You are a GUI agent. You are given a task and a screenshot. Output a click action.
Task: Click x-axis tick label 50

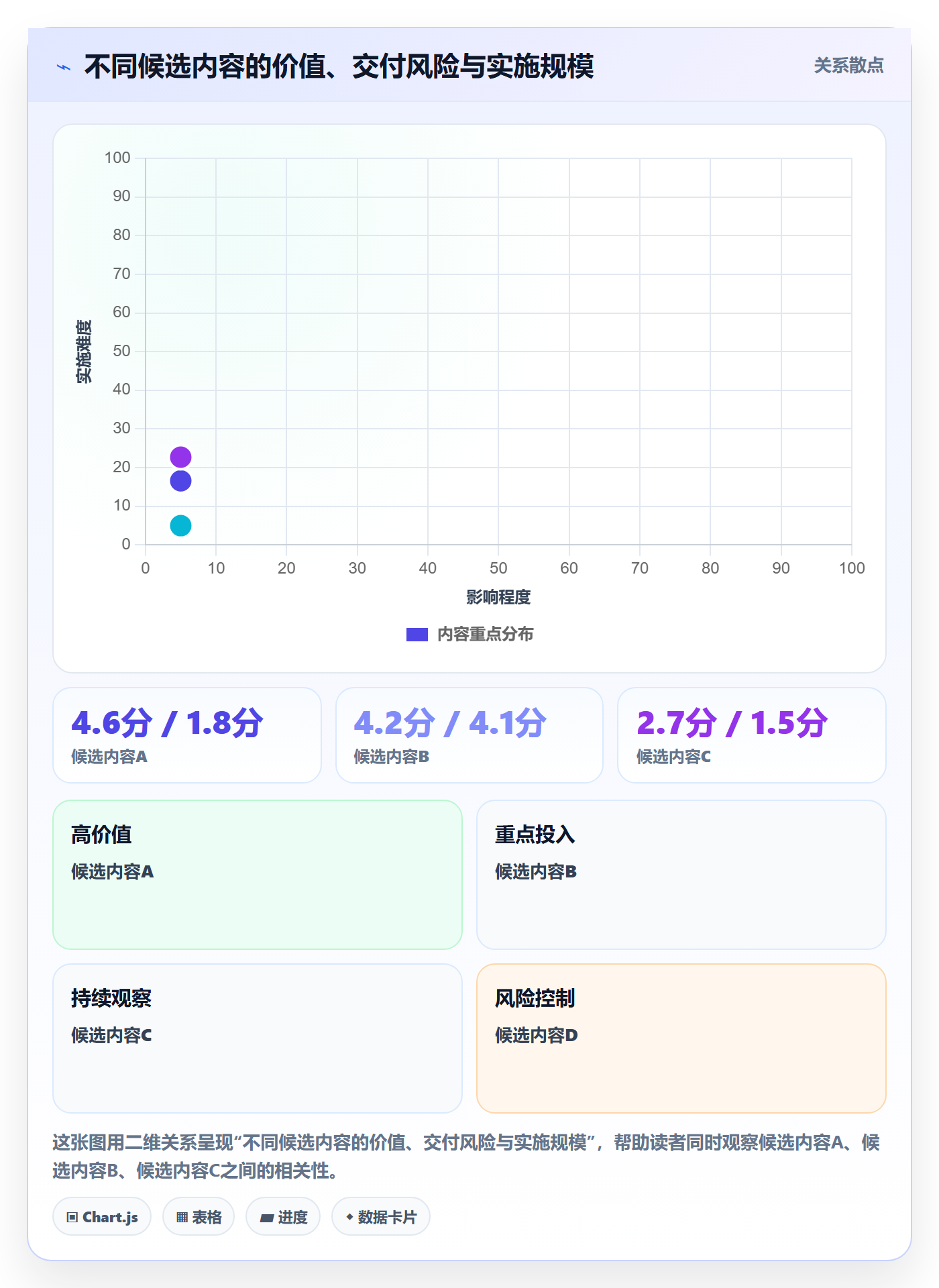pyautogui.click(x=498, y=568)
